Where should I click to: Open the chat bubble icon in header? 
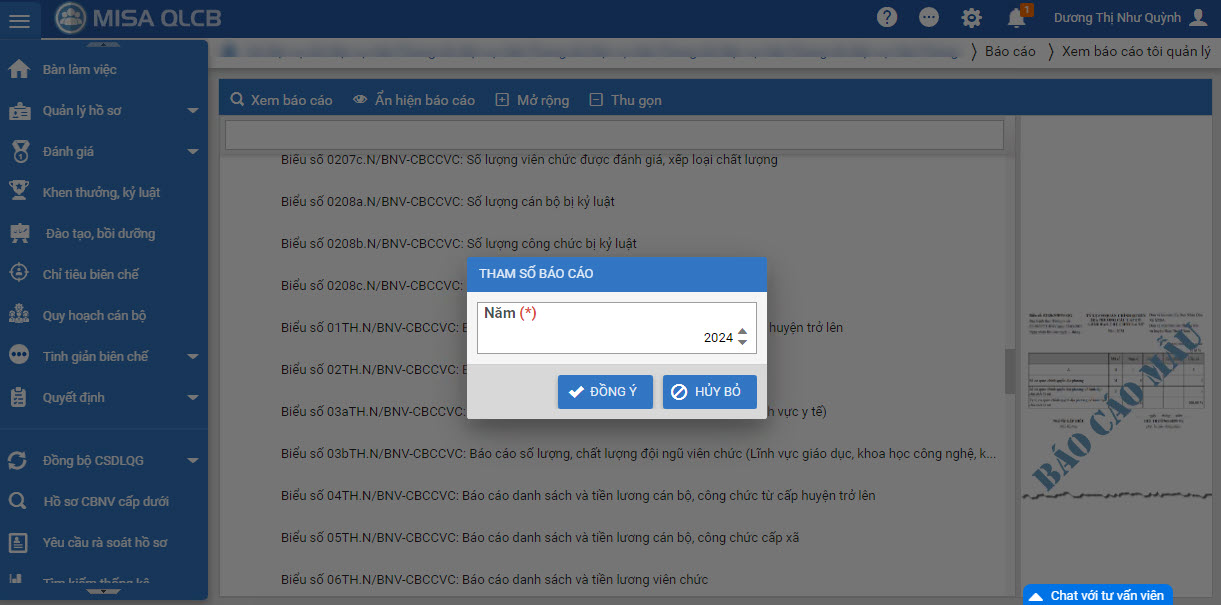[929, 18]
